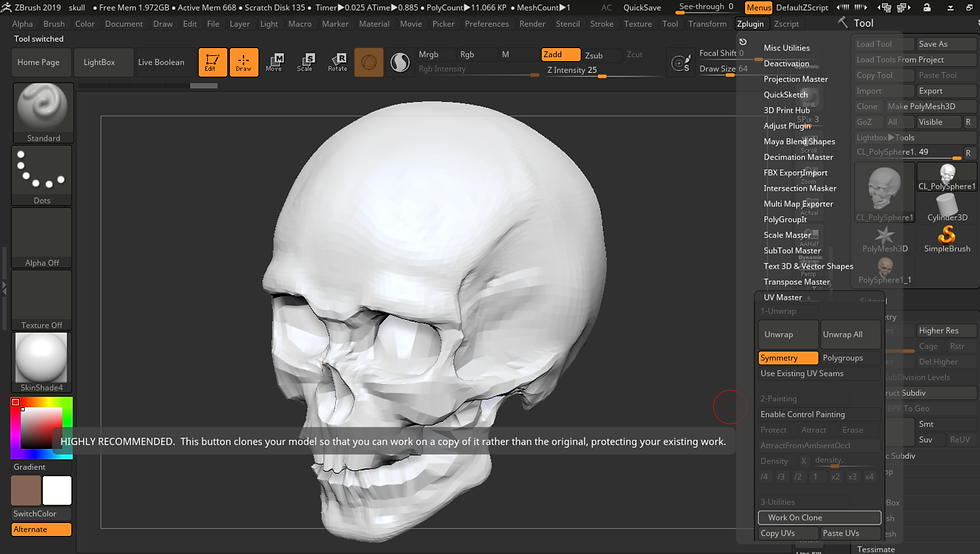This screenshot has height=554, width=980.
Task: Toggle Live Boolean
Action: [x=161, y=63]
